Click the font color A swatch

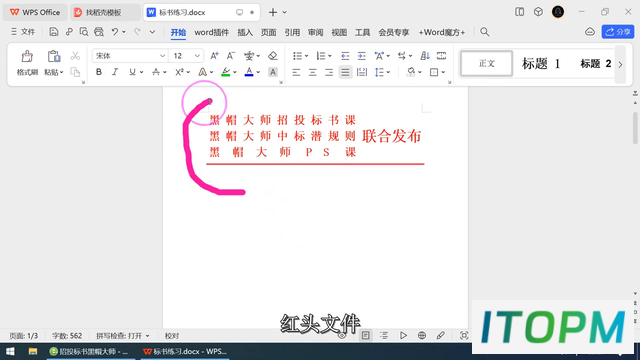point(249,72)
